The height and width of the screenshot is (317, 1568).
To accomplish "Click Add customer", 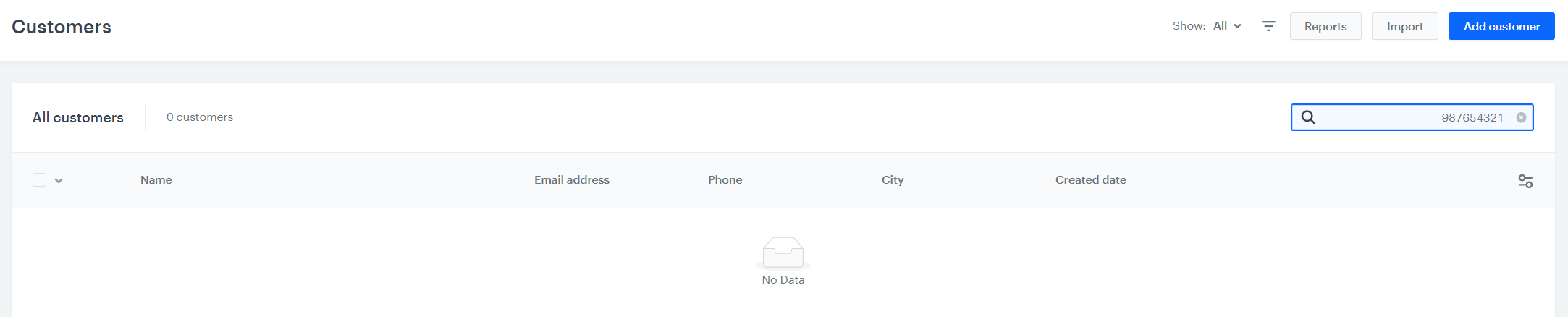I will pyautogui.click(x=1501, y=26).
